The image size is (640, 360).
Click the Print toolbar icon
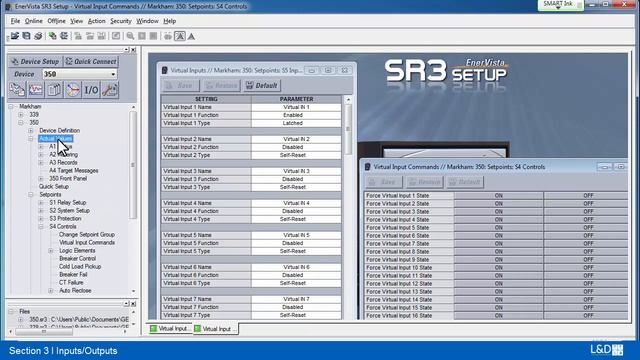pyautogui.click(x=38, y=36)
